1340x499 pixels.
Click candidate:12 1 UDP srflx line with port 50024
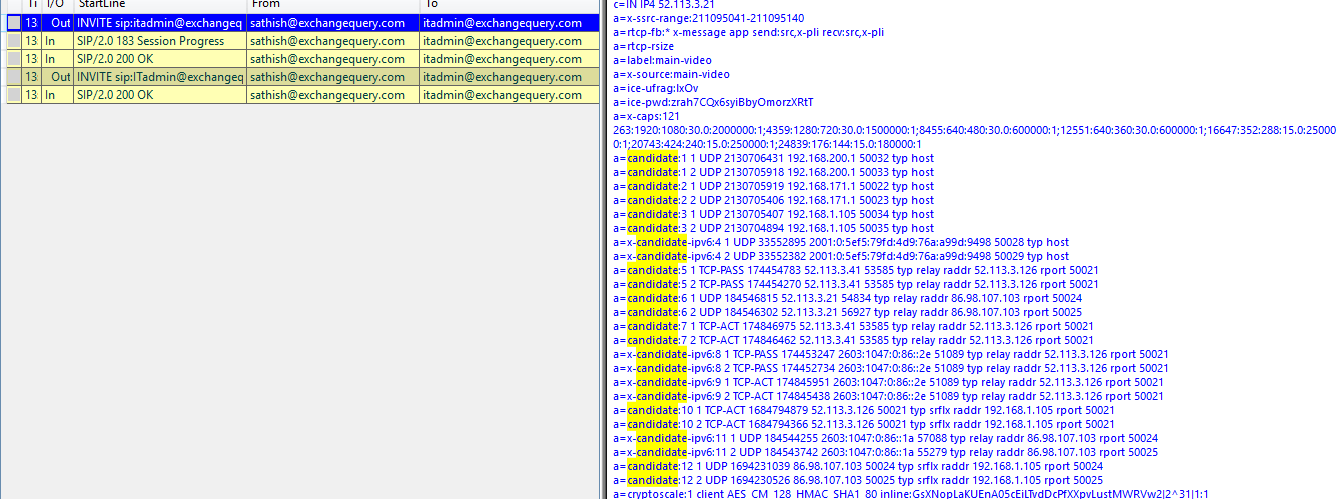[x=858, y=466]
